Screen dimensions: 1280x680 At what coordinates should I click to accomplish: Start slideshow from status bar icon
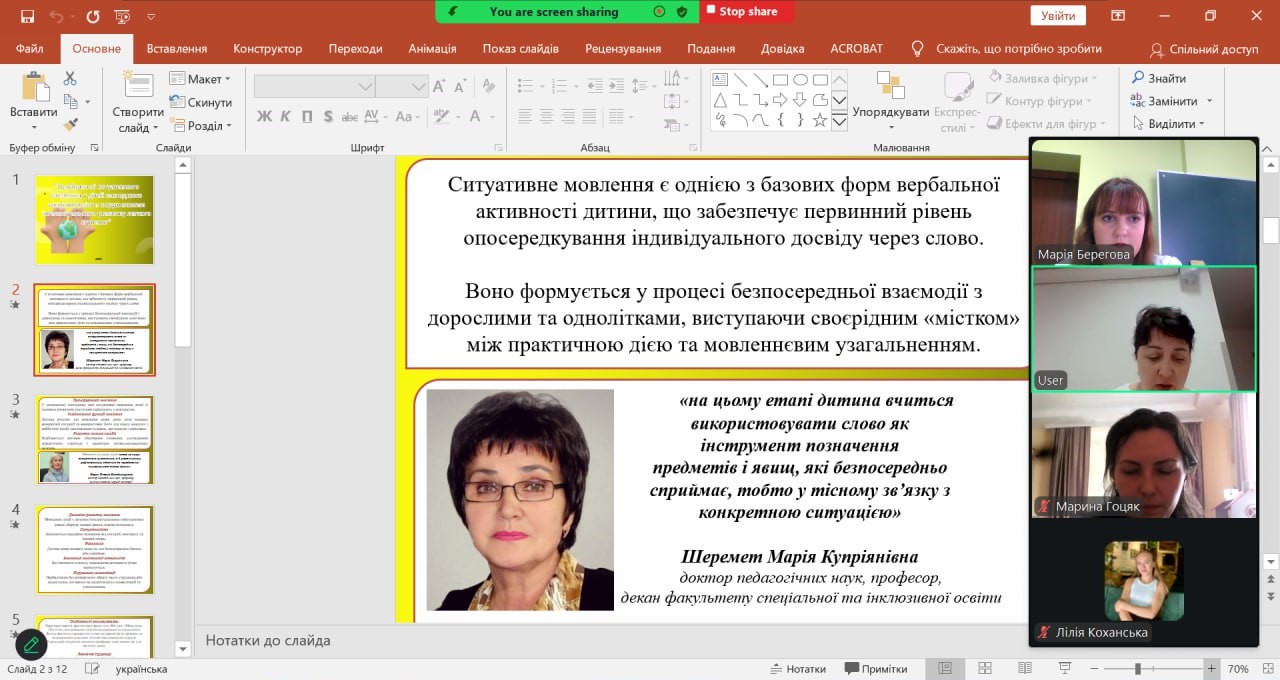(1063, 669)
